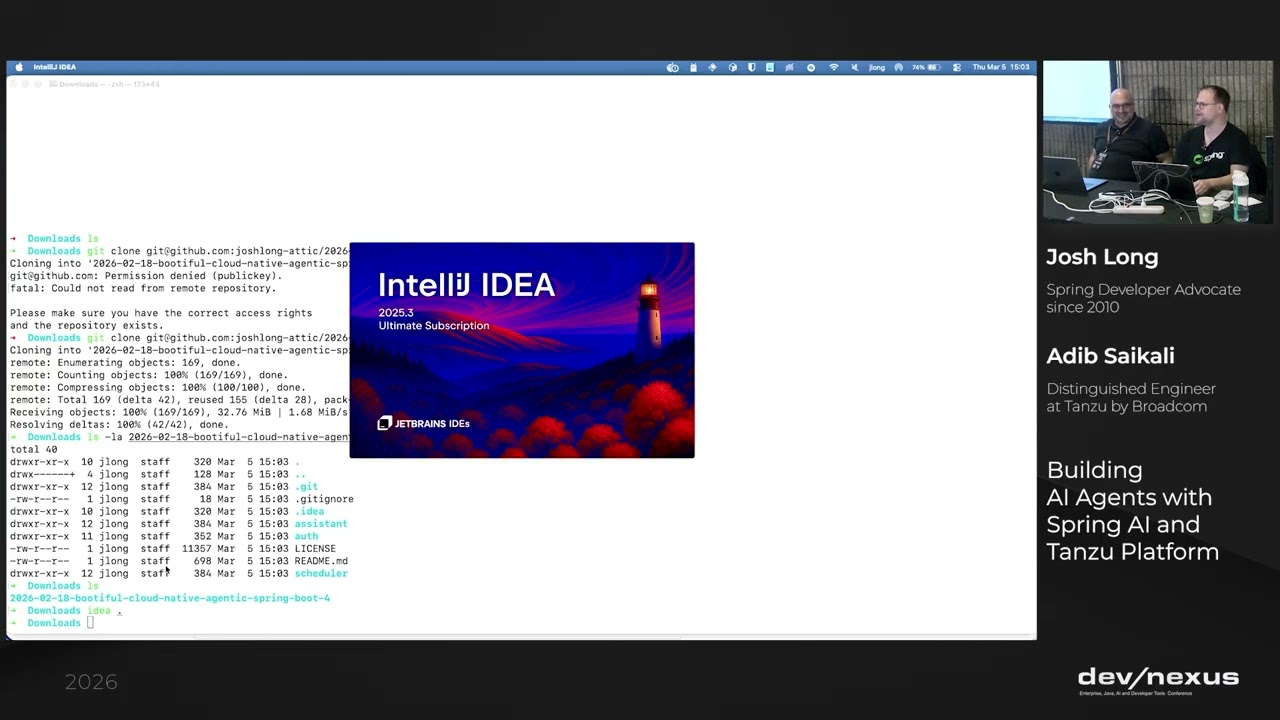Click the JetBrains IDEs logo on splash
Viewport: 1280px width, 720px height.
click(x=423, y=423)
